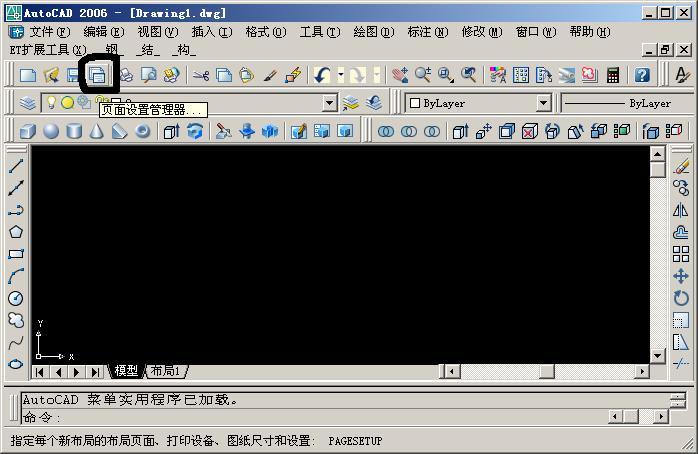Image resolution: width=698 pixels, height=454 pixels.
Task: Click the Match Properties brush icon
Action: click(x=270, y=75)
